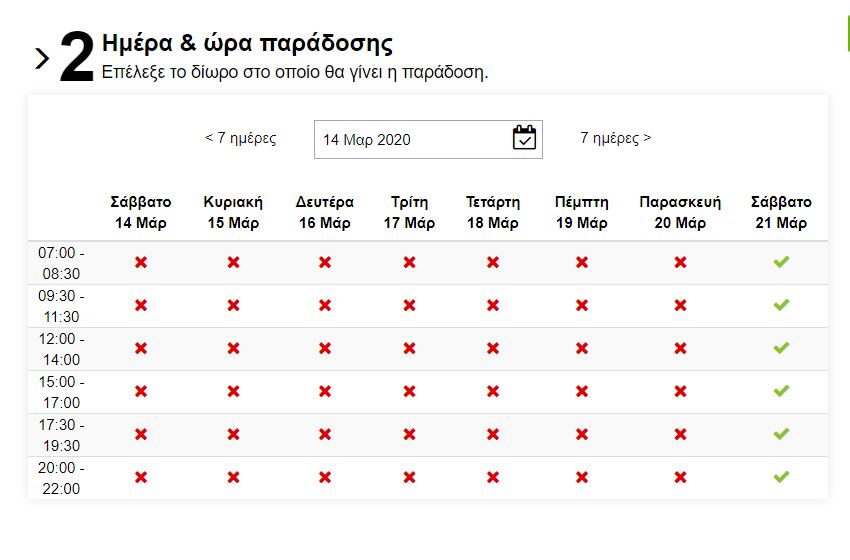This screenshot has height=560, width=850.
Task: Click red X for Thursday 19 Mar 15:00 slot
Action: (582, 391)
